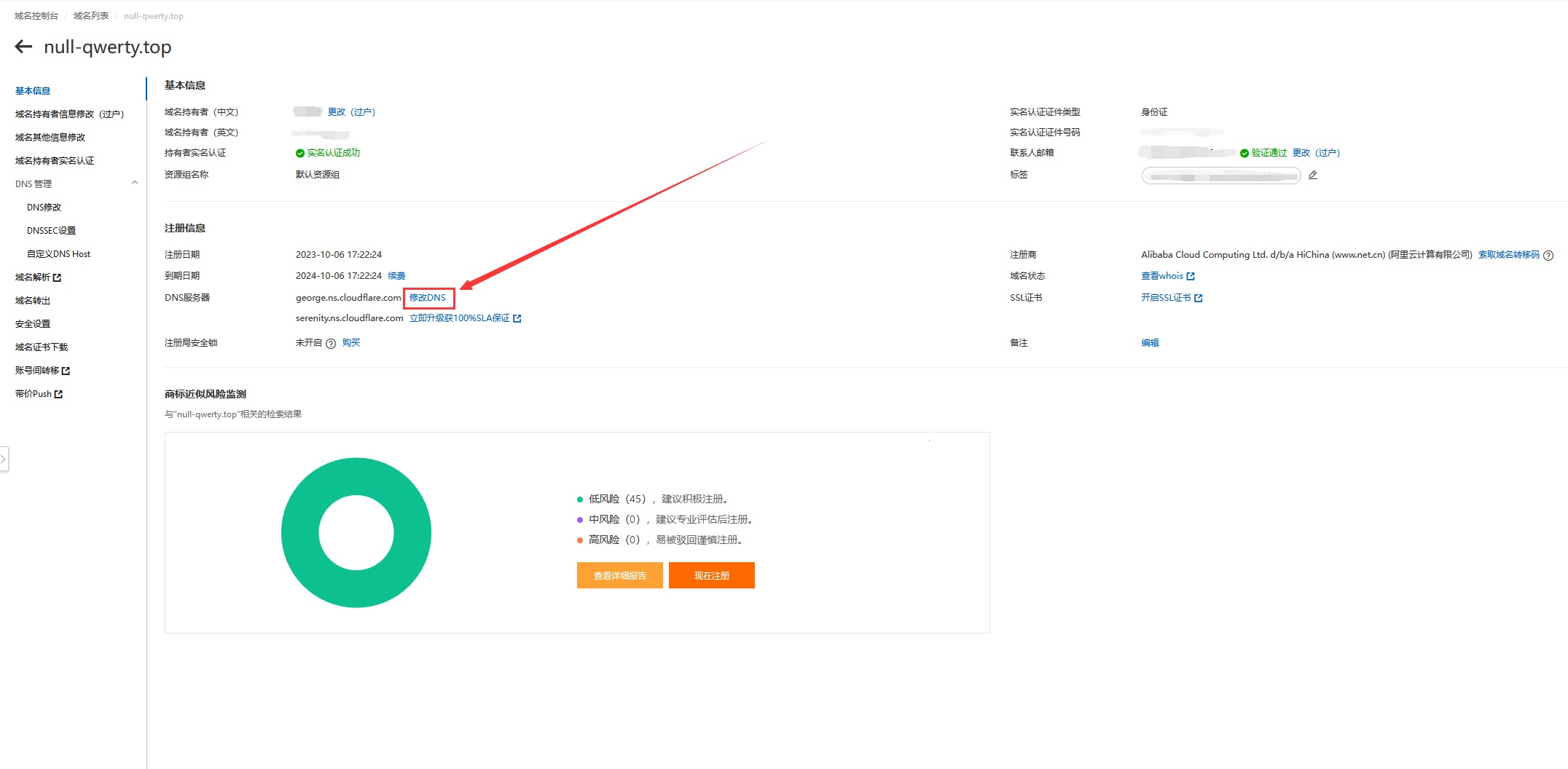Click 续费 next to expiration date
Screen dimensions: 1568x769
pyautogui.click(x=396, y=276)
